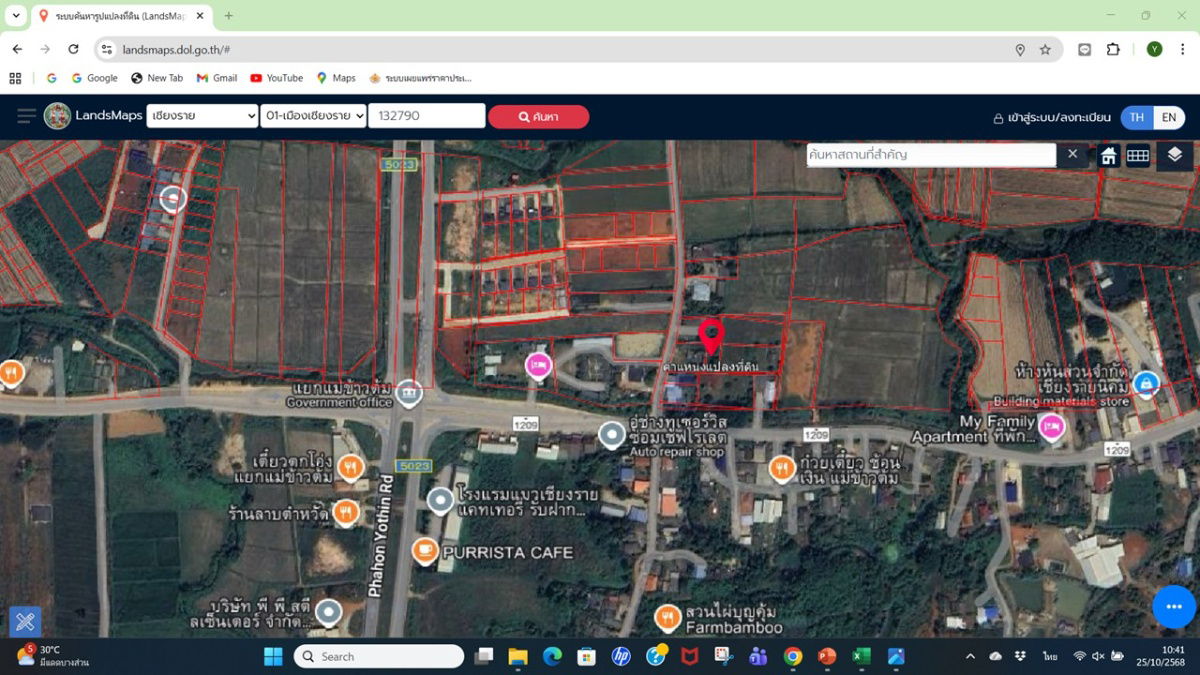The width and height of the screenshot is (1200, 675).
Task: Open the province dropdown showing เชียงราย
Action: point(202,116)
